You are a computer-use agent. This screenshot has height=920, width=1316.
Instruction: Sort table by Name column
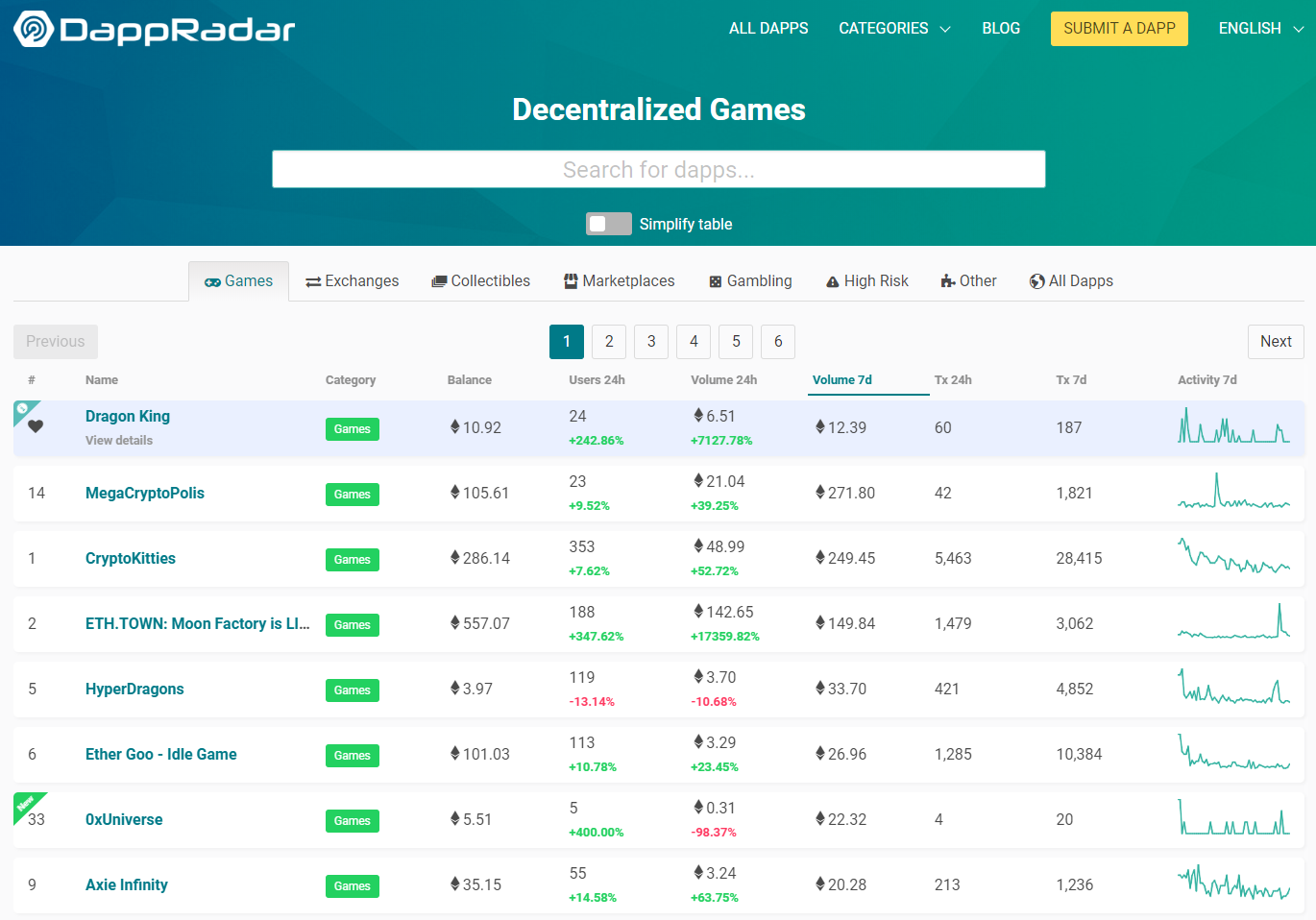tap(102, 380)
